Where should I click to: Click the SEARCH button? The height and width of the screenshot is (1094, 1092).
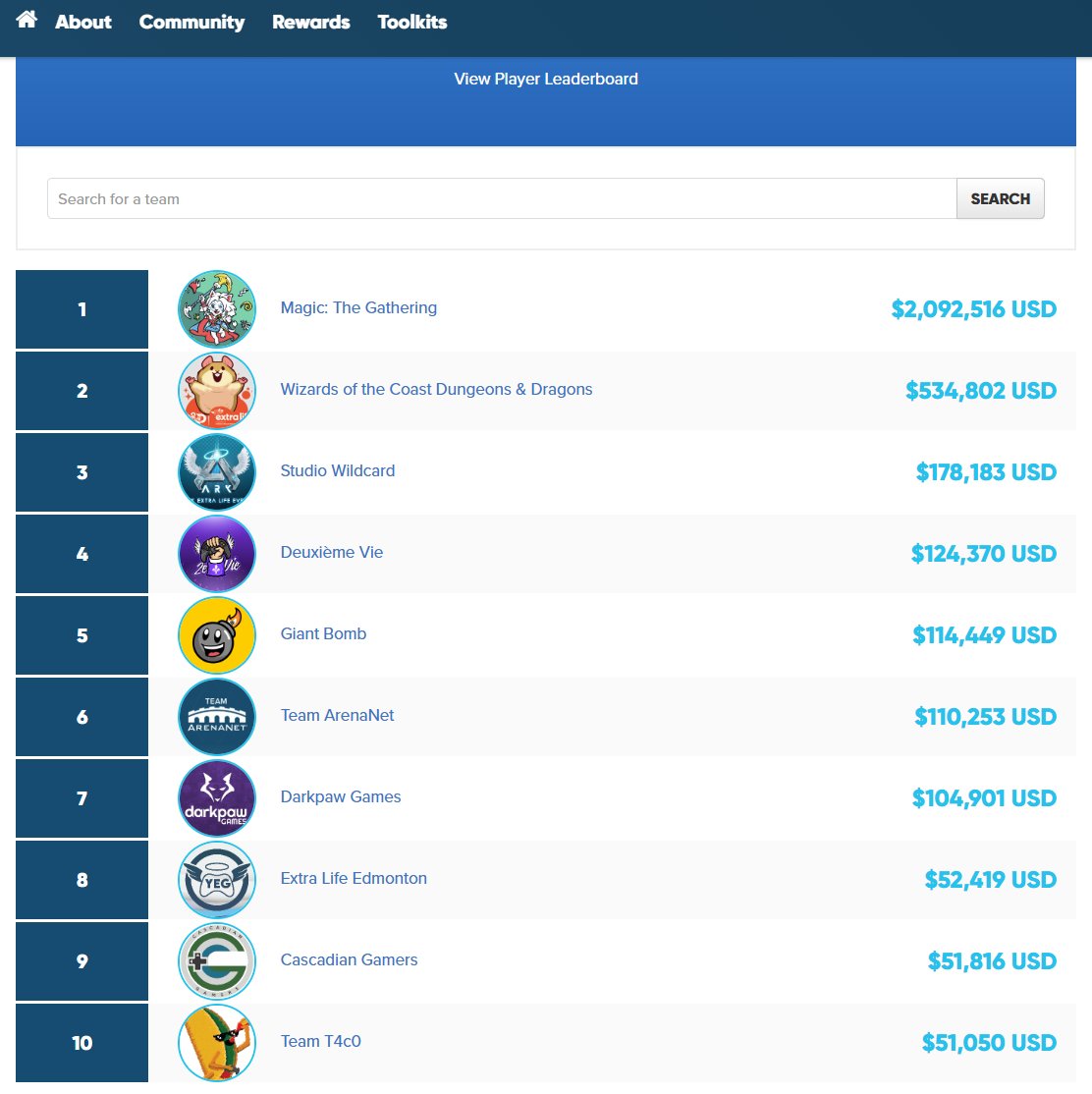[1000, 198]
